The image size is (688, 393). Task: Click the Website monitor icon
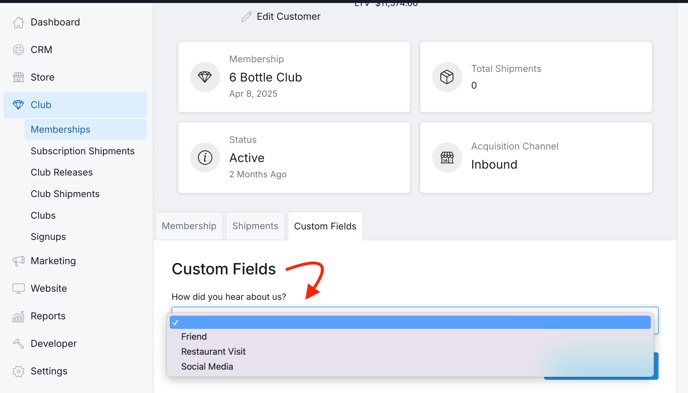click(x=18, y=289)
